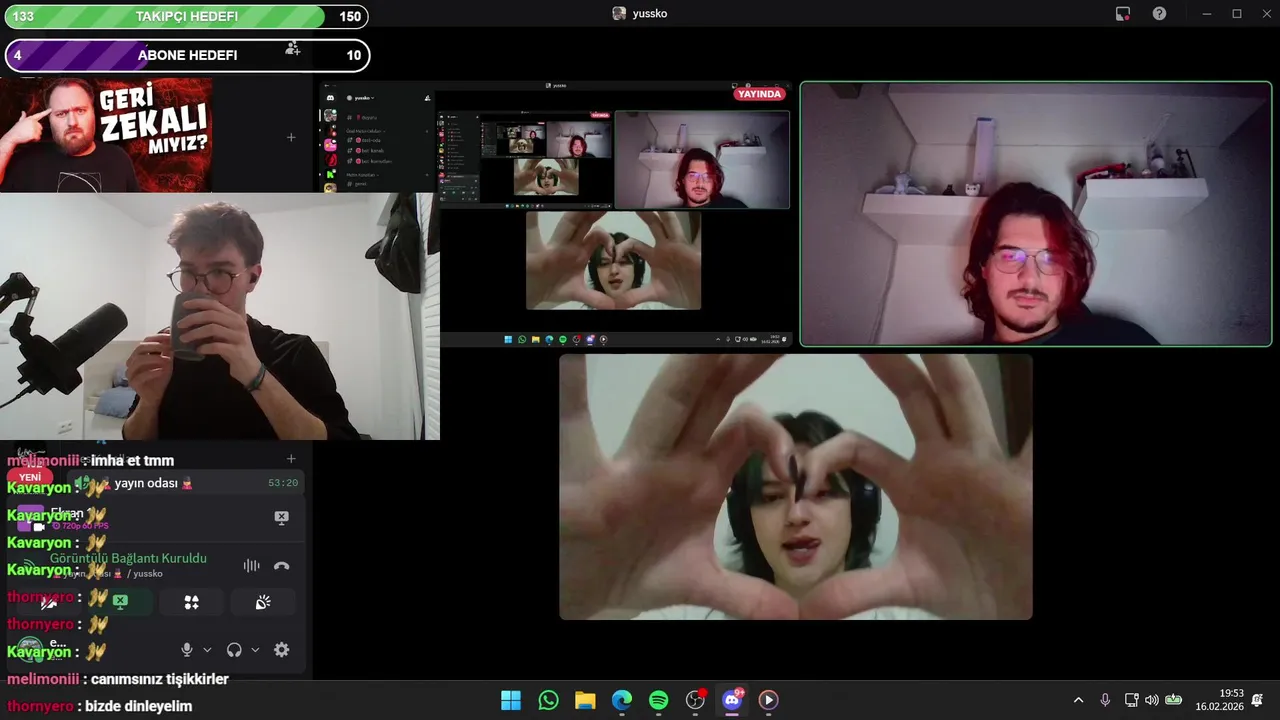The width and height of the screenshot is (1280, 720).
Task: Click chat message 'bizde dinleyelim'
Action: click(138, 706)
